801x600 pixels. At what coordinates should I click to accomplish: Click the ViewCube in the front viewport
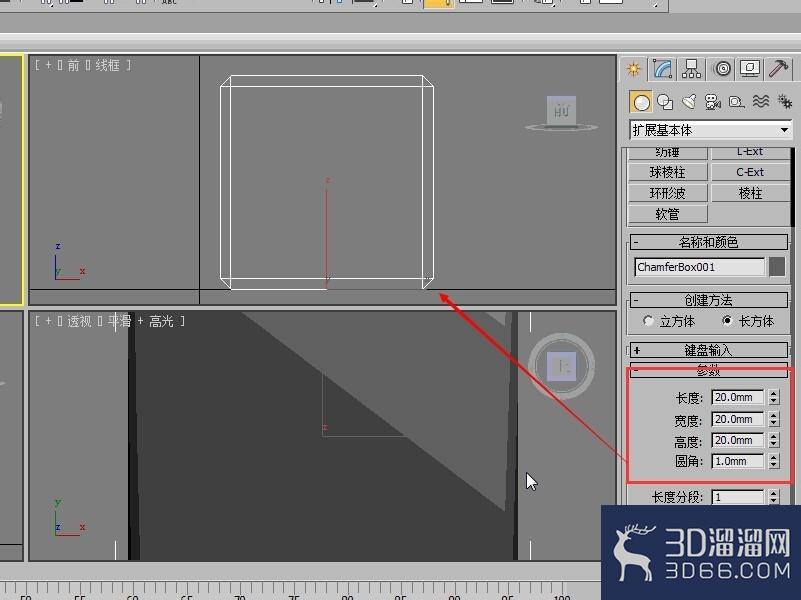pos(561,112)
